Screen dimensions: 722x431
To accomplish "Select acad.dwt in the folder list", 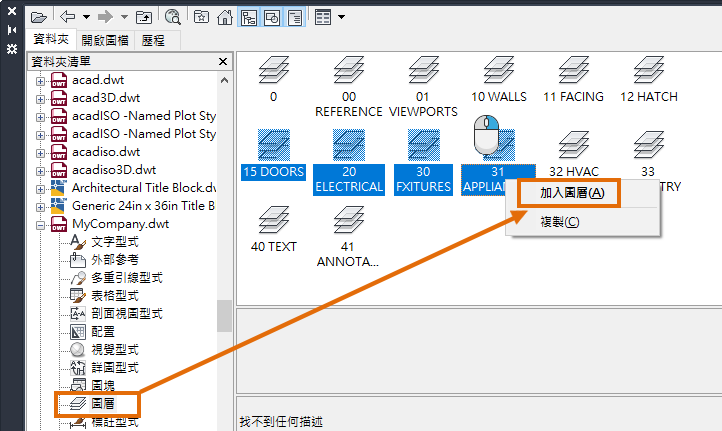I will (x=98, y=80).
